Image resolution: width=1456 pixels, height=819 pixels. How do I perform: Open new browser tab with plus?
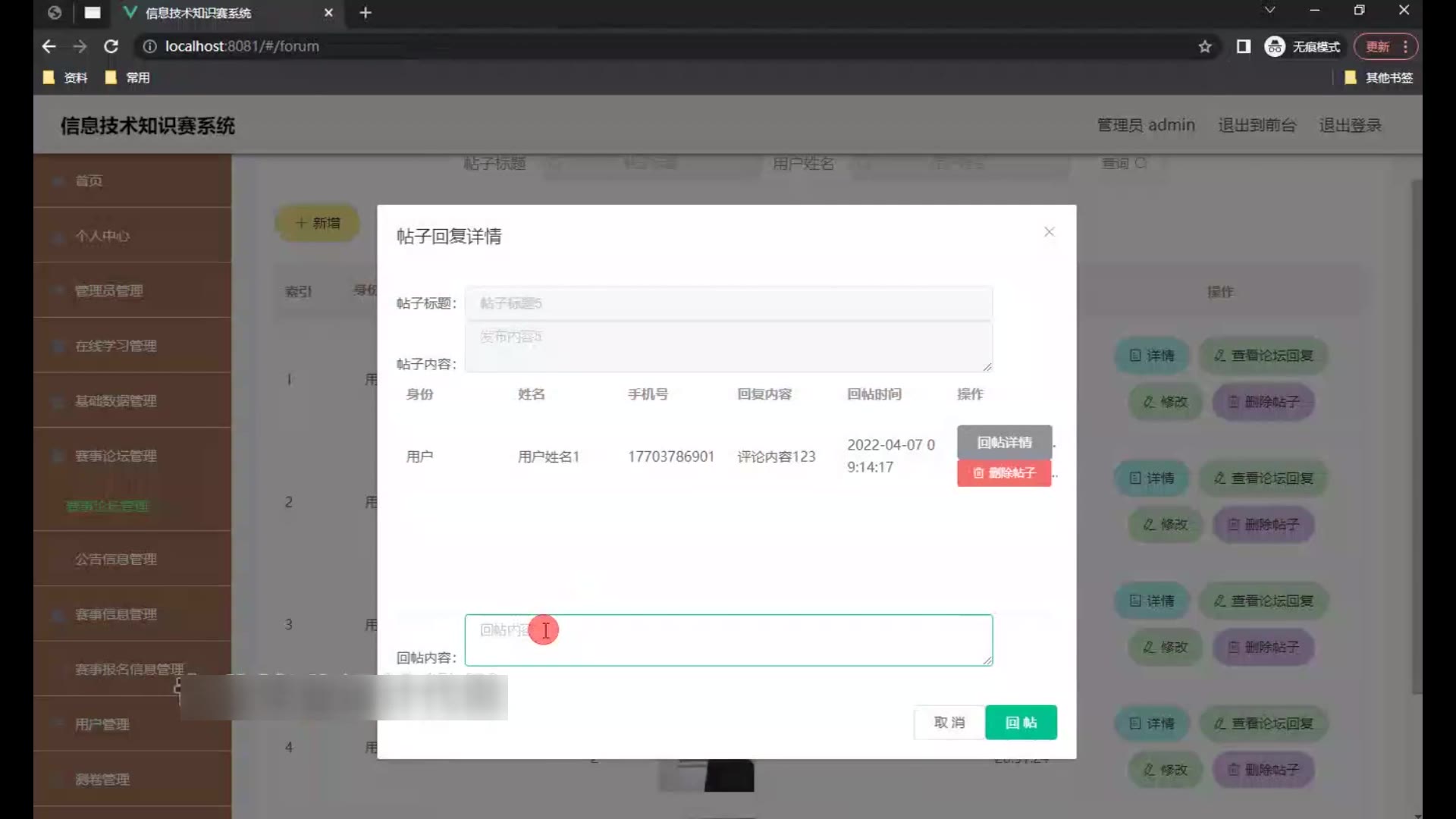click(366, 13)
